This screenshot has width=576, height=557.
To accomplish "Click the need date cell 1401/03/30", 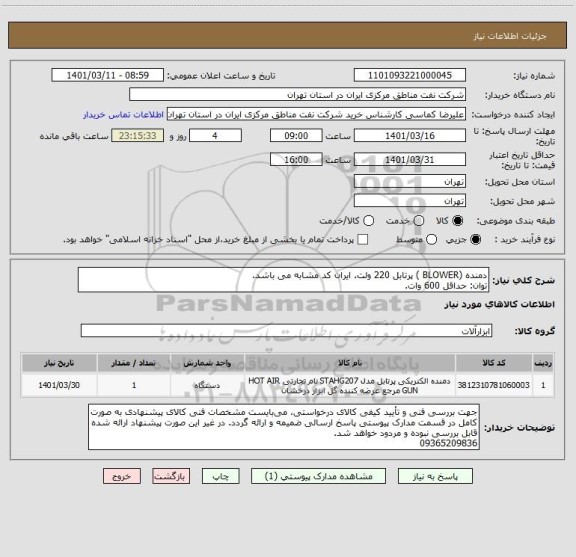I will coord(59,385).
